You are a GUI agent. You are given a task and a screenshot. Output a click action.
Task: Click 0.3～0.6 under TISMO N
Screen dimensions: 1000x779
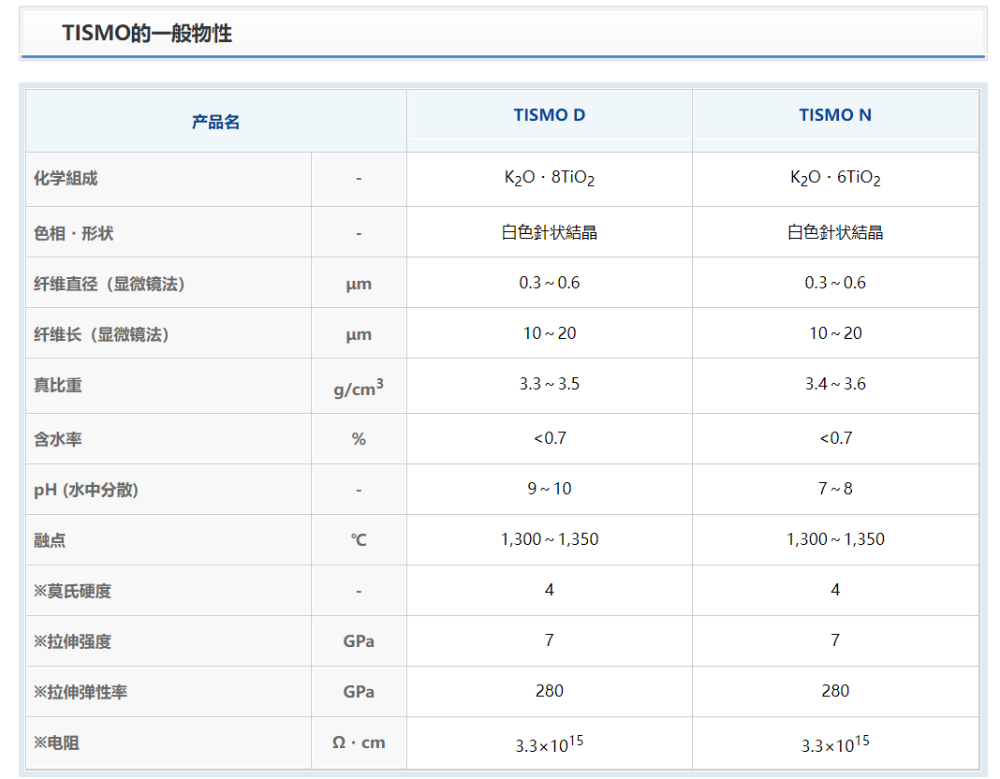835,283
